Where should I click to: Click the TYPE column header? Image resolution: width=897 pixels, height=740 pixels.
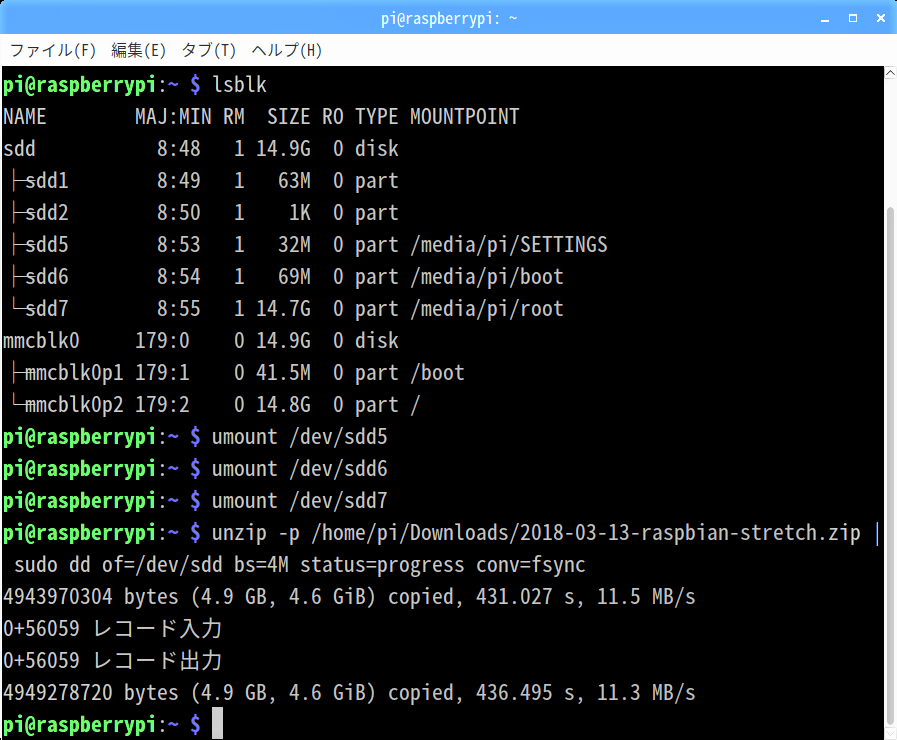pyautogui.click(x=376, y=117)
